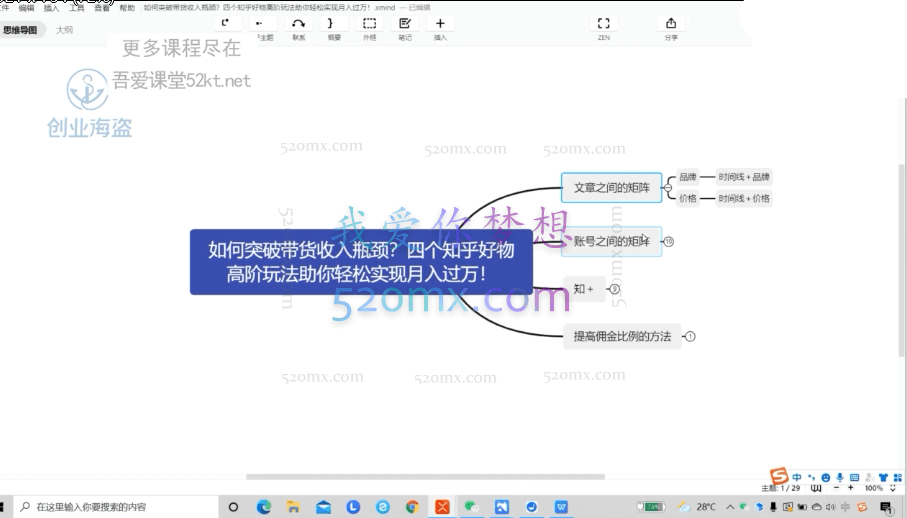Open WPS Writer from taskbar

click(x=561, y=507)
